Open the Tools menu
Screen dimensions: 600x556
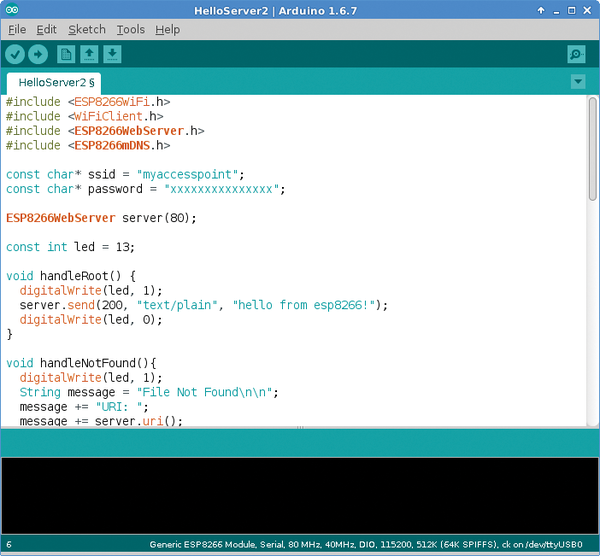tap(130, 29)
